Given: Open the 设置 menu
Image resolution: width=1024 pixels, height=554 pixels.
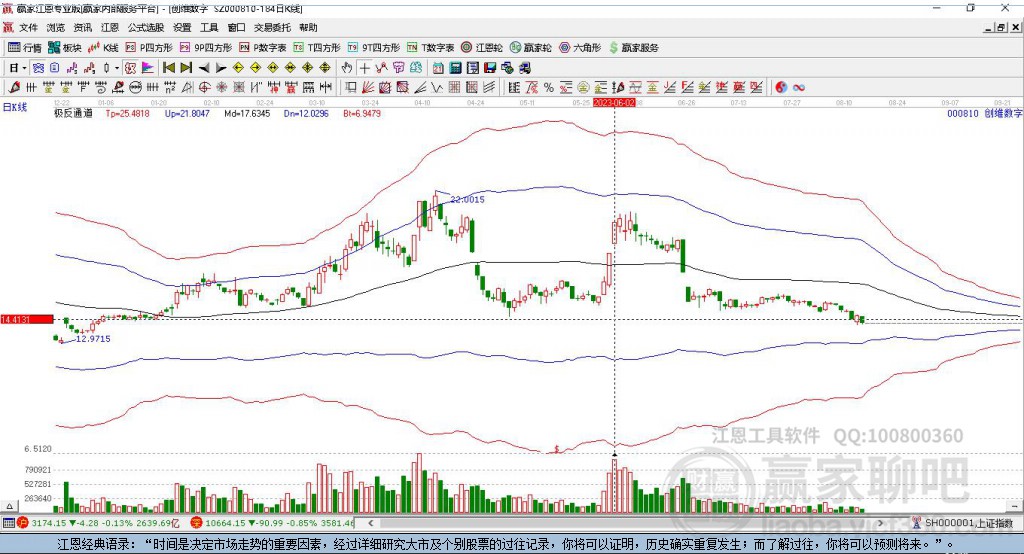Looking at the screenshot, I should (182, 27).
